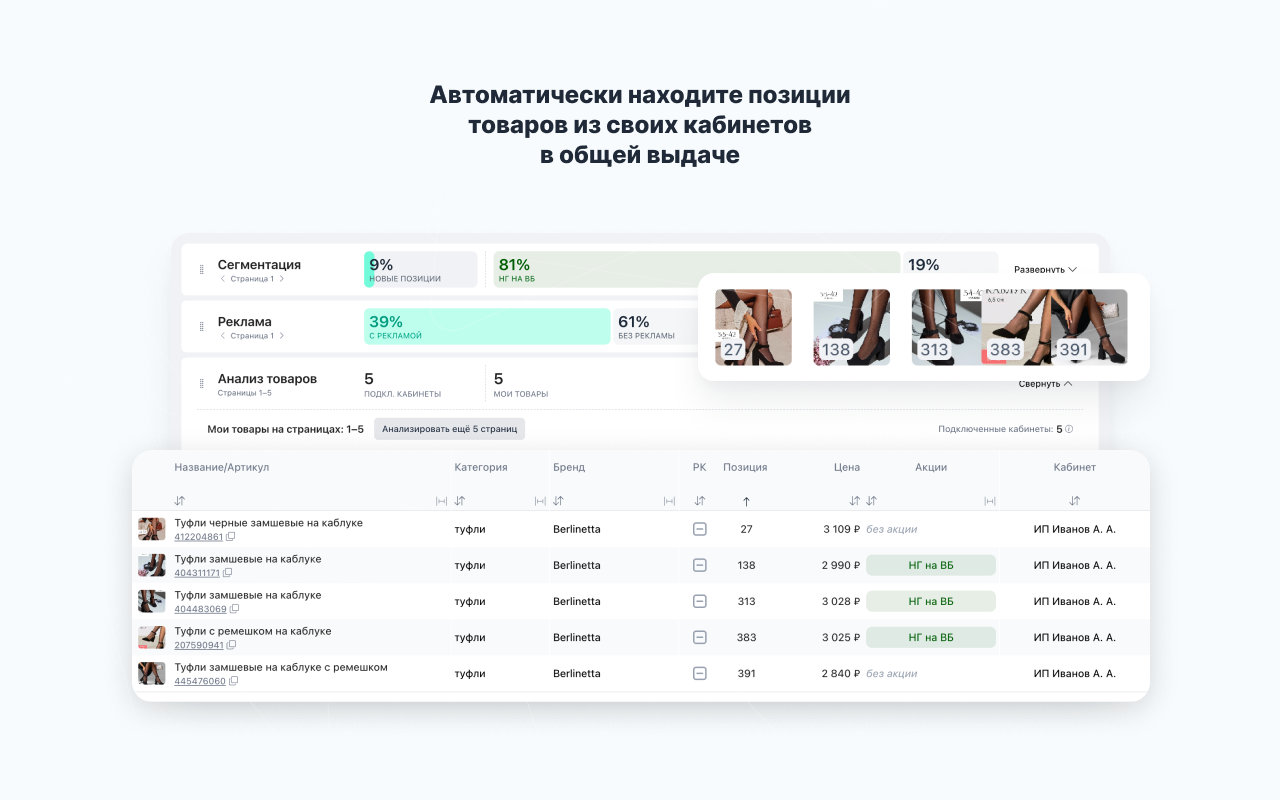Screen dimensions: 1280x800
Task: Sort the Акции column
Action: tap(871, 500)
